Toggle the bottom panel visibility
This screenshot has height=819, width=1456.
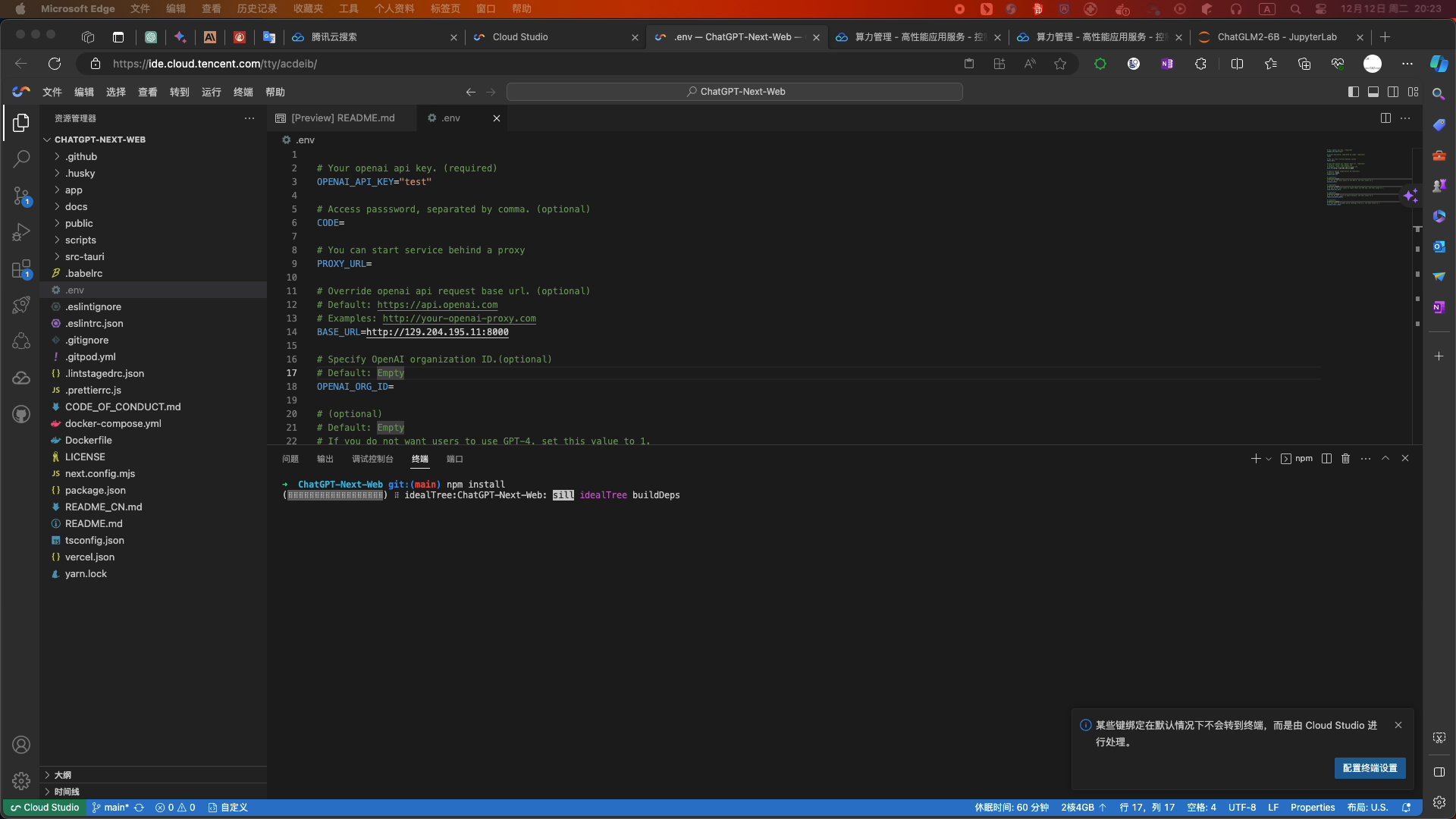point(1373,92)
